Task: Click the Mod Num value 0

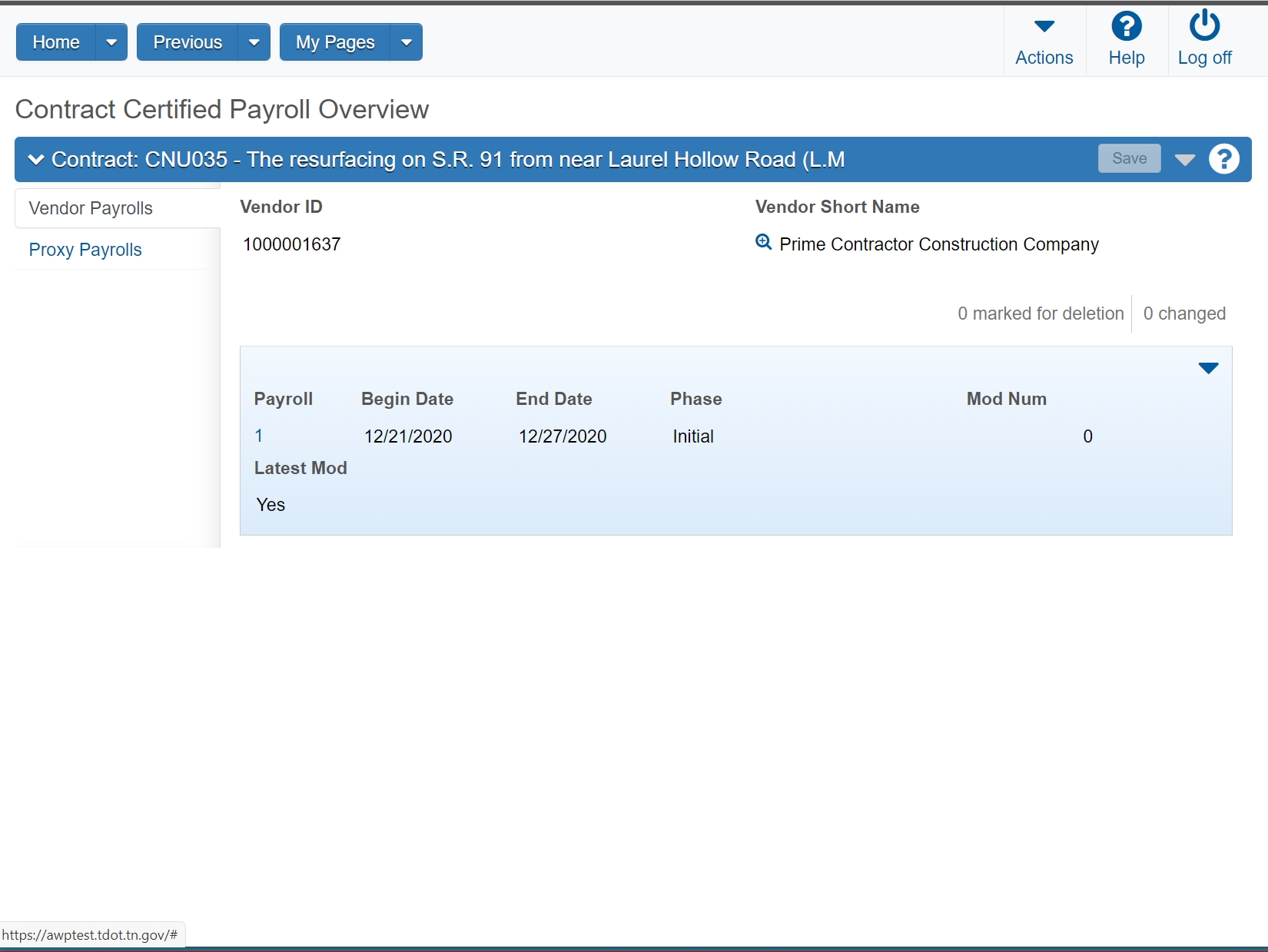Action: pos(1087,436)
